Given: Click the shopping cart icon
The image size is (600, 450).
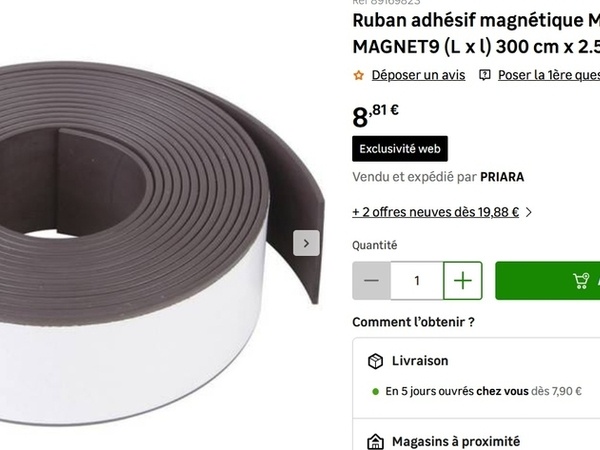Looking at the screenshot, I should tap(581, 280).
